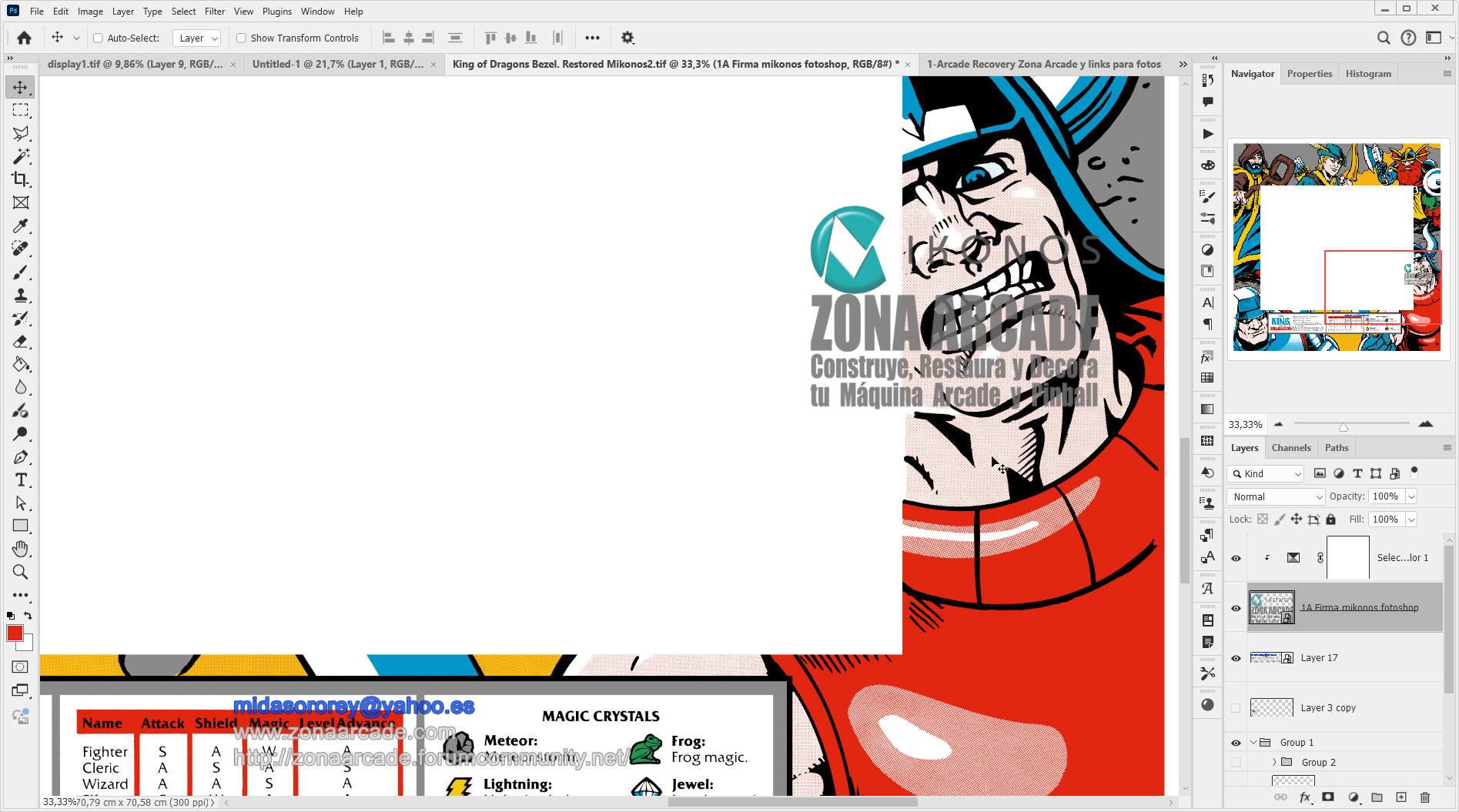Check Show Transform Controls
Screen dimensions: 1459x812
tap(241, 38)
